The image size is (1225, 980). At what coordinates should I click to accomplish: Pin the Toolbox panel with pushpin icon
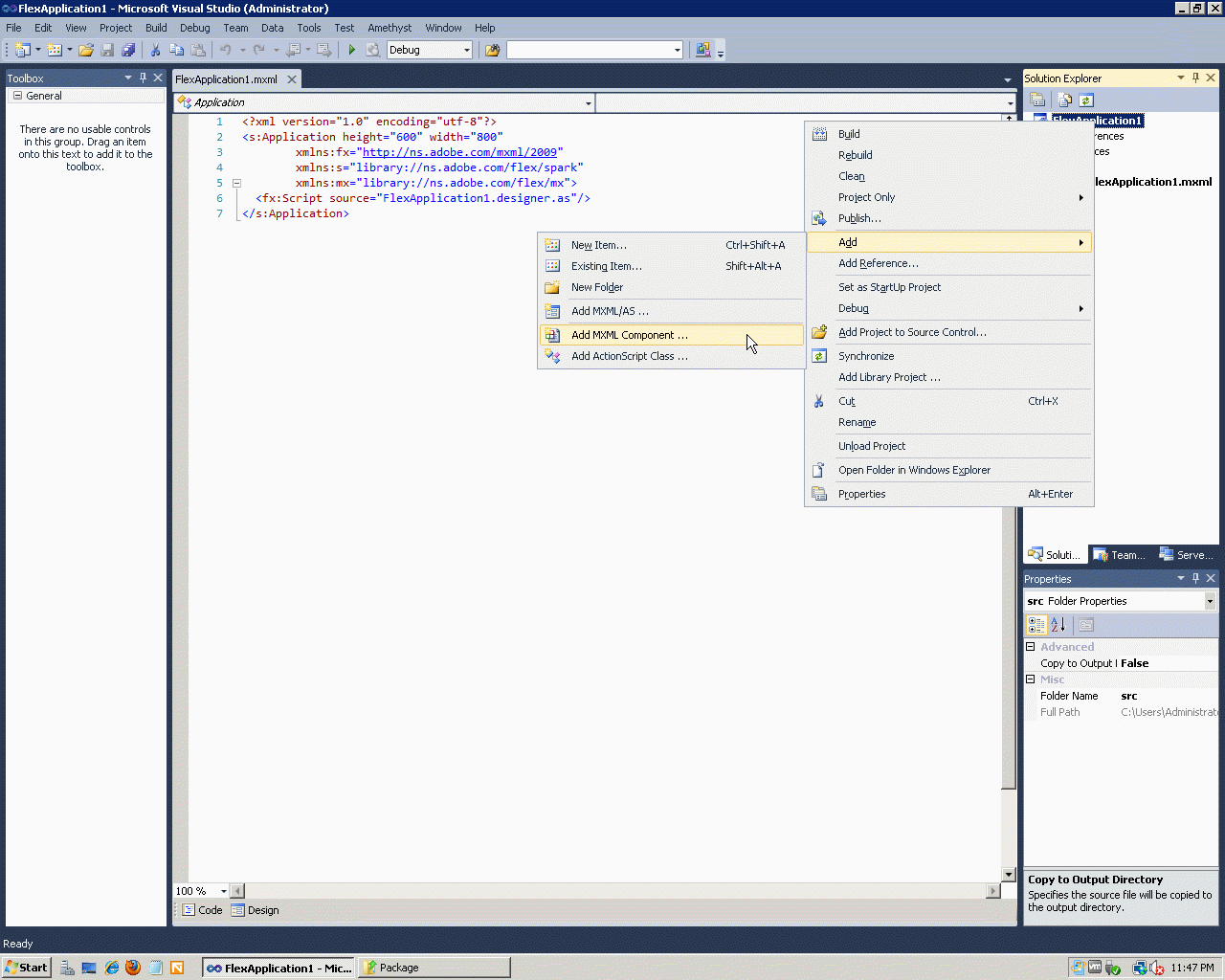click(x=143, y=78)
